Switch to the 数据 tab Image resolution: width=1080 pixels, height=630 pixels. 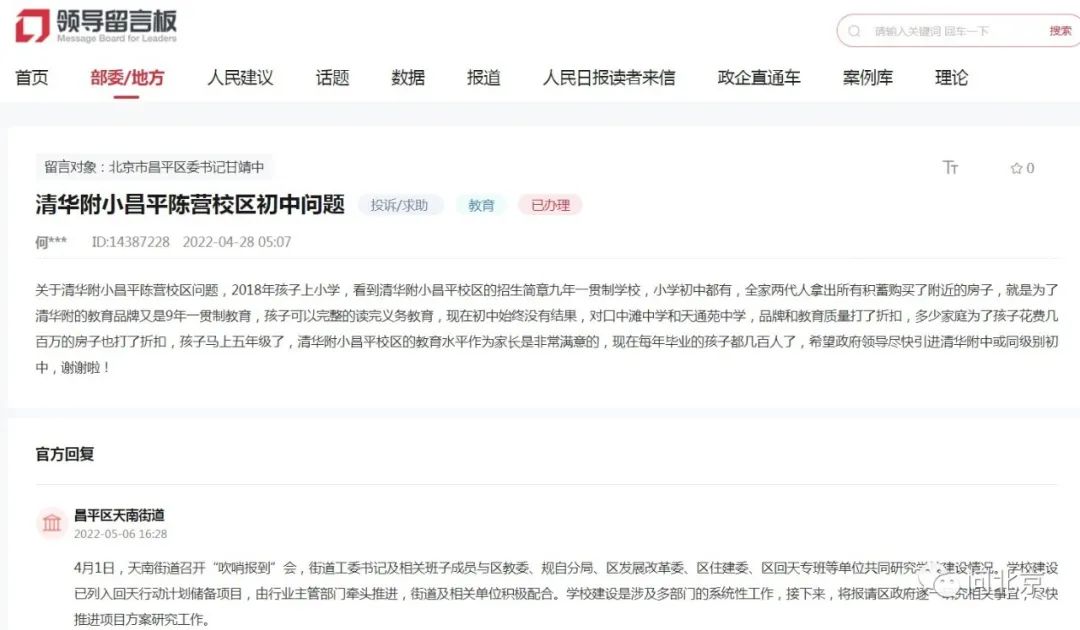408,78
